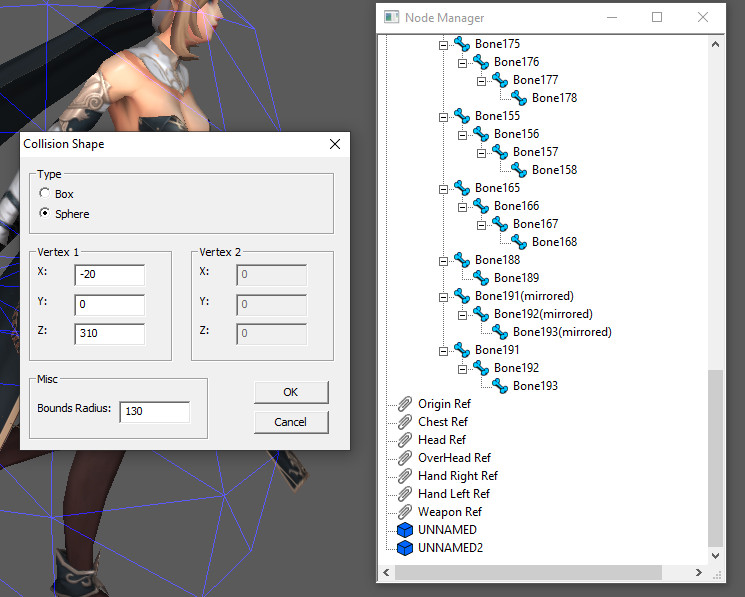Collapse the Bone175 tree node

443,45
